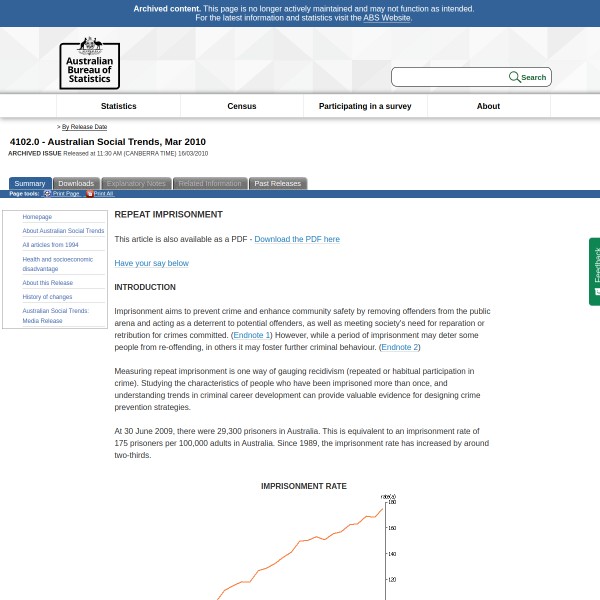Select Participating in a survey menu
Screen dimensions: 600x600
click(364, 106)
